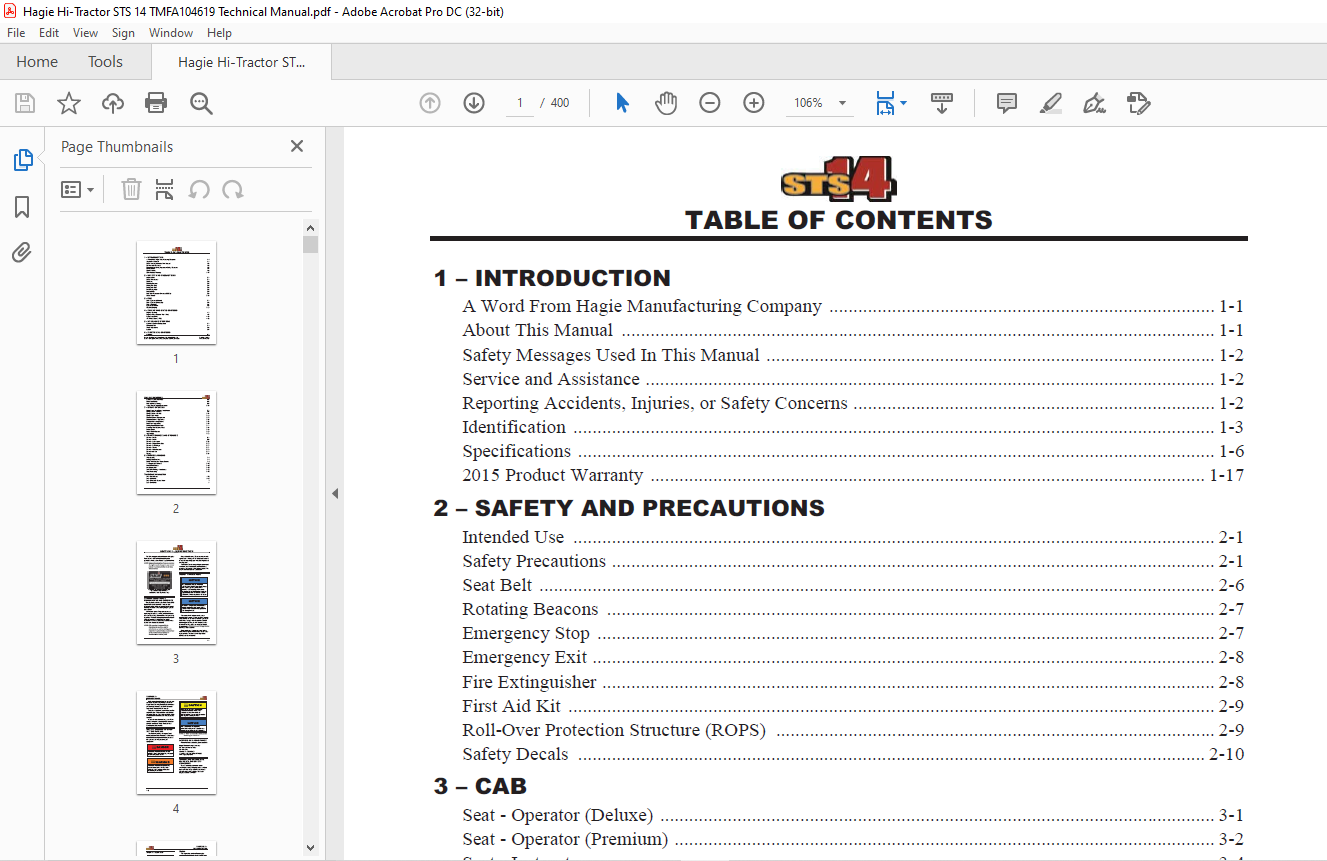Open the Help menu
Screen dimensions: 1327x861
pyautogui.click(x=219, y=33)
